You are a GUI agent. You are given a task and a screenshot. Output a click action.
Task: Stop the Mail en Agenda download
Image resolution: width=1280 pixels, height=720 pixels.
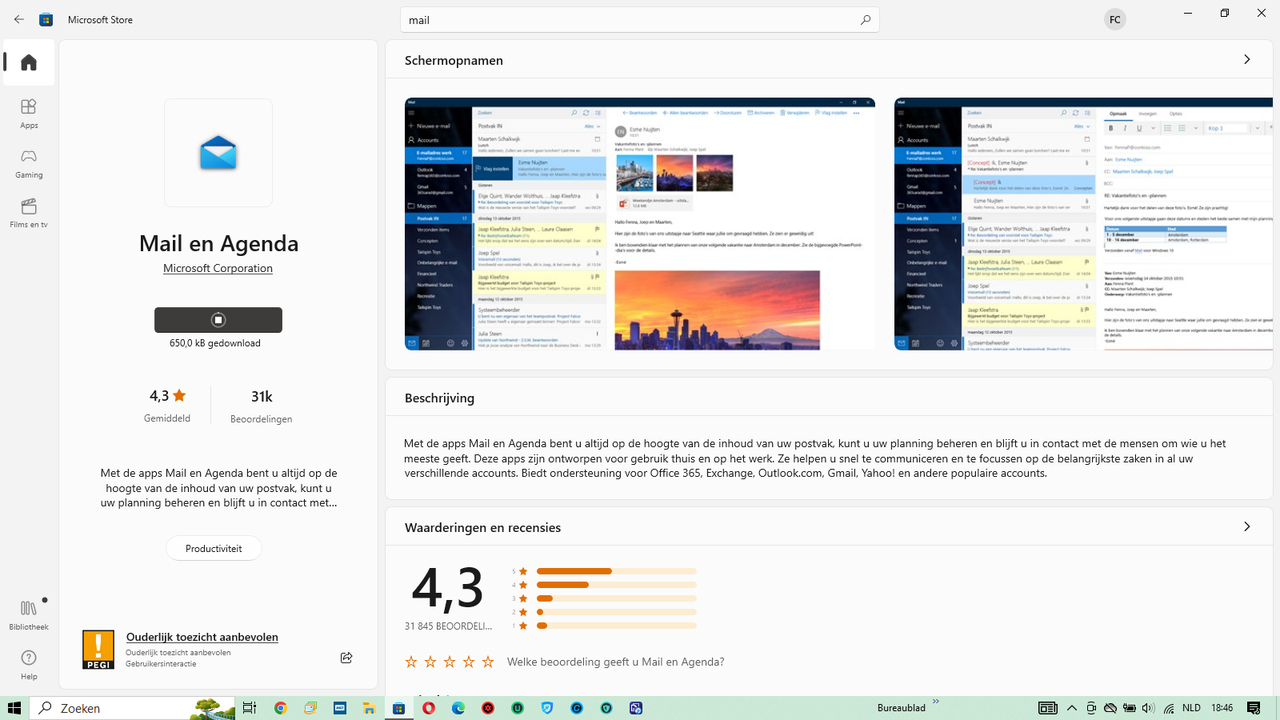218,320
